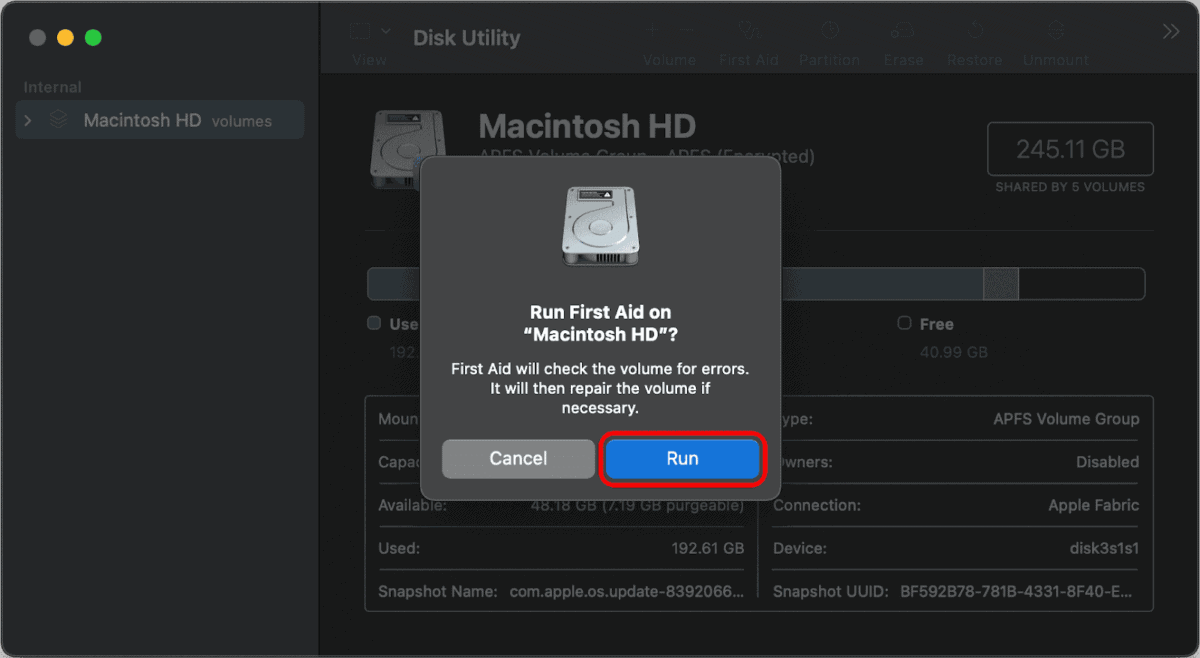1200x658 pixels.
Task: Click the "disk3s1s1" device value
Action: coord(1104,548)
